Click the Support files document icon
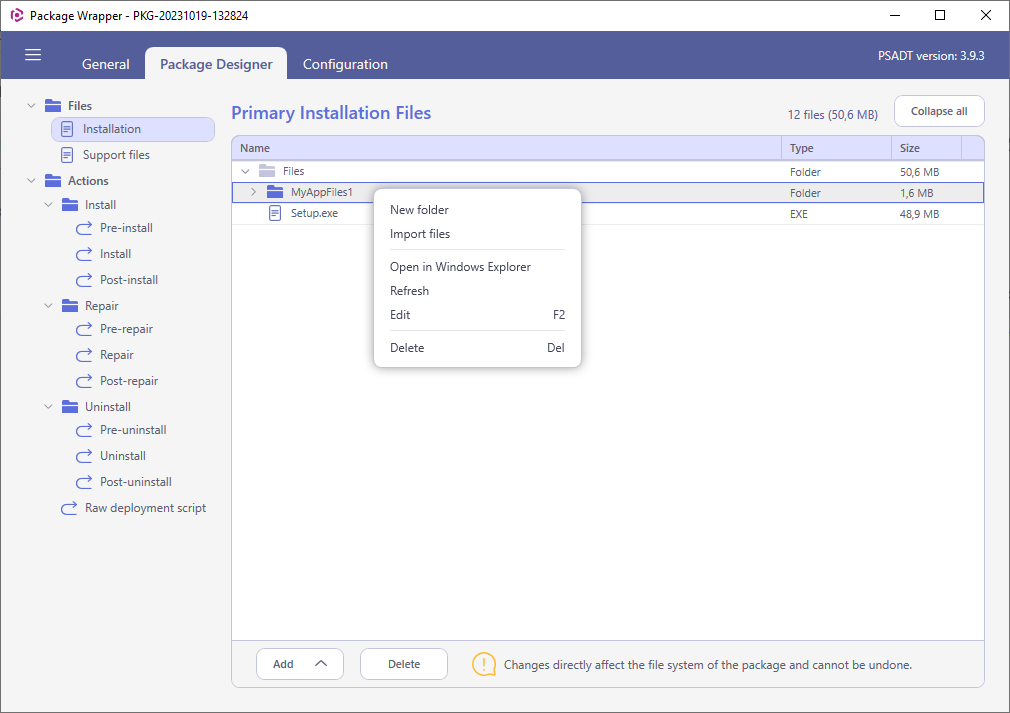 coord(67,155)
